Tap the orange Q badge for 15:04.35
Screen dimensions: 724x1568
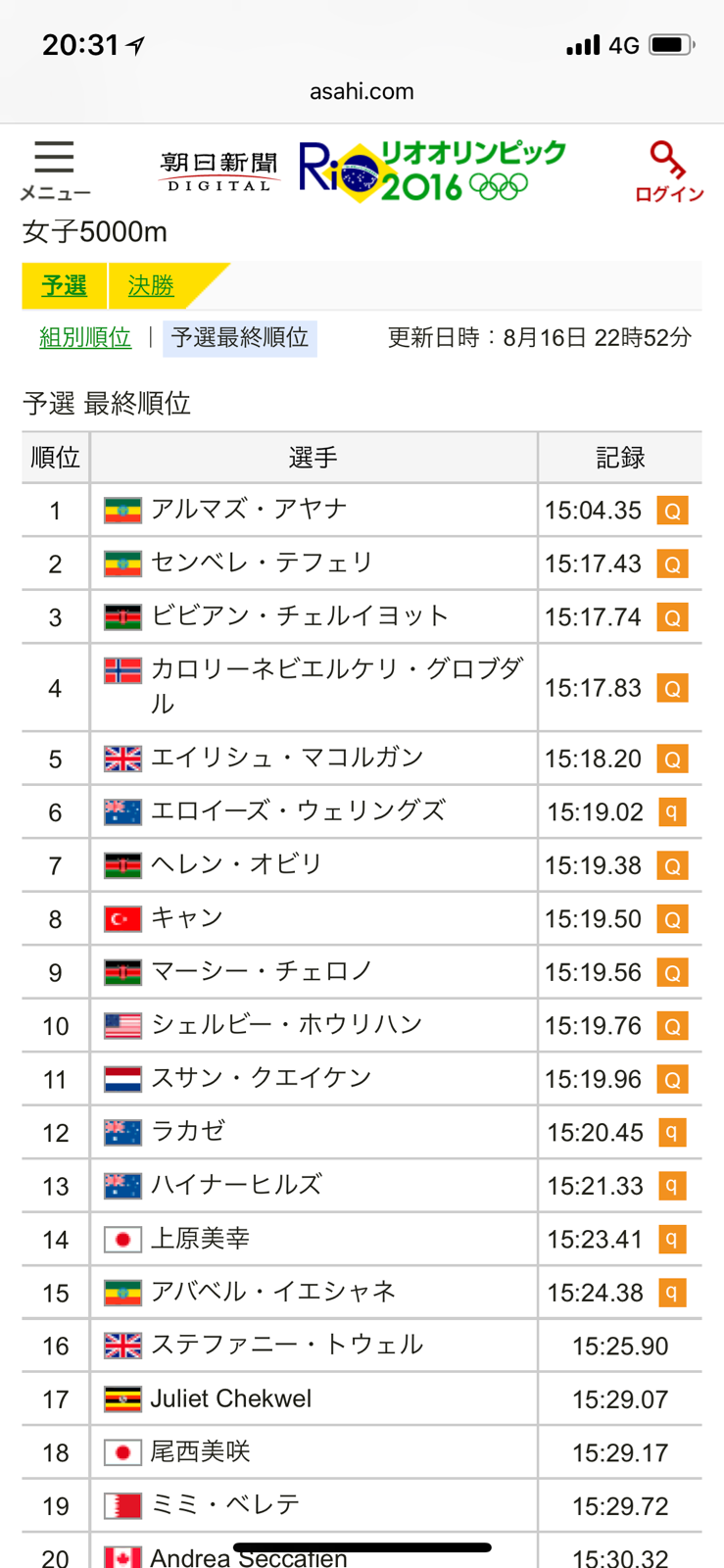[672, 511]
